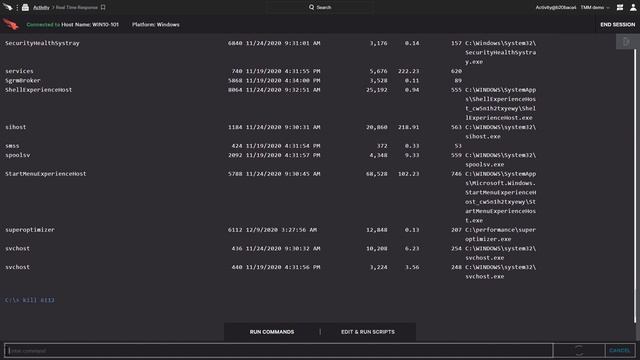Select memory value 68,528 for StartMenuExperienceHost

tap(376, 174)
